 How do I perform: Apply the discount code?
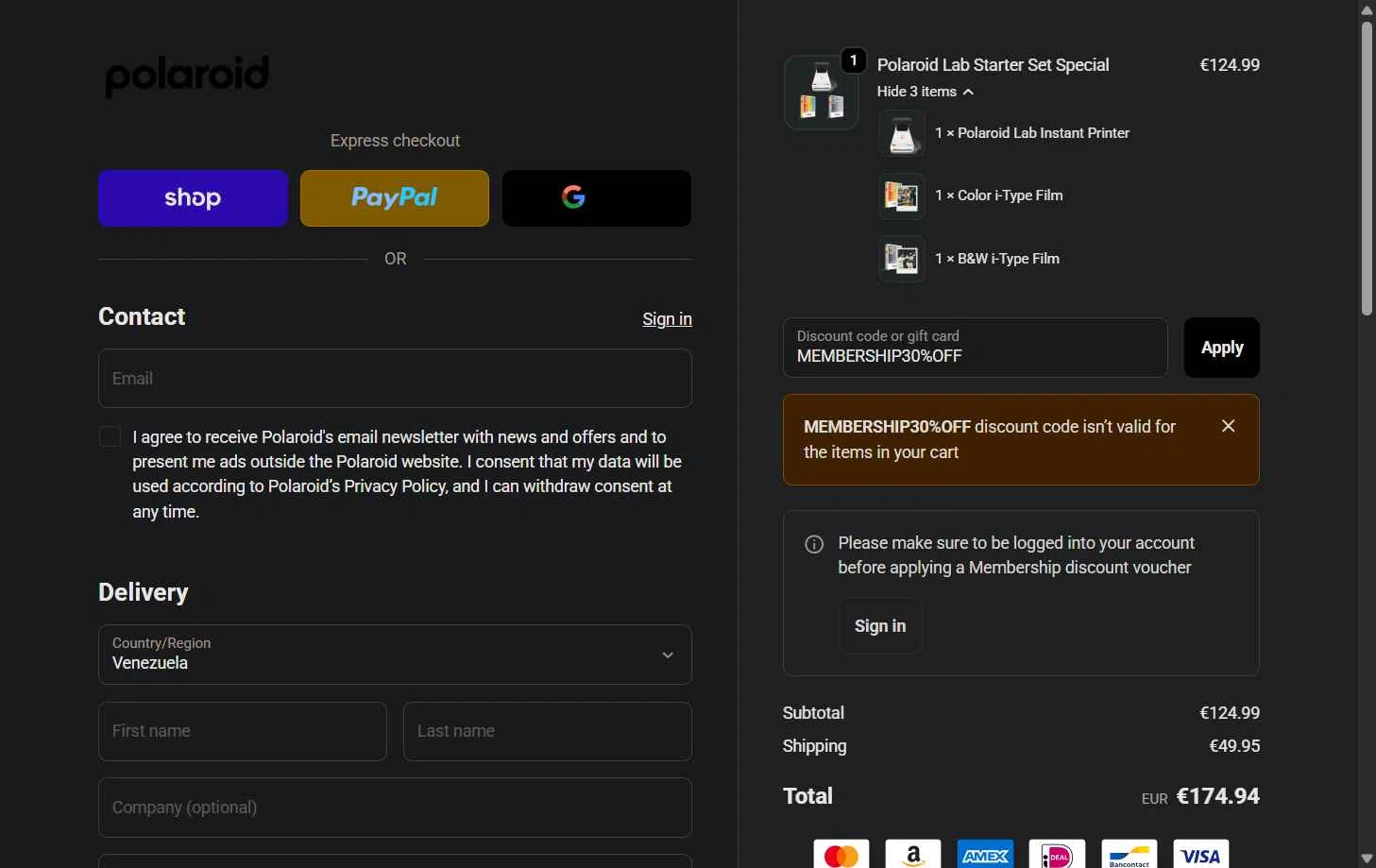click(x=1222, y=348)
